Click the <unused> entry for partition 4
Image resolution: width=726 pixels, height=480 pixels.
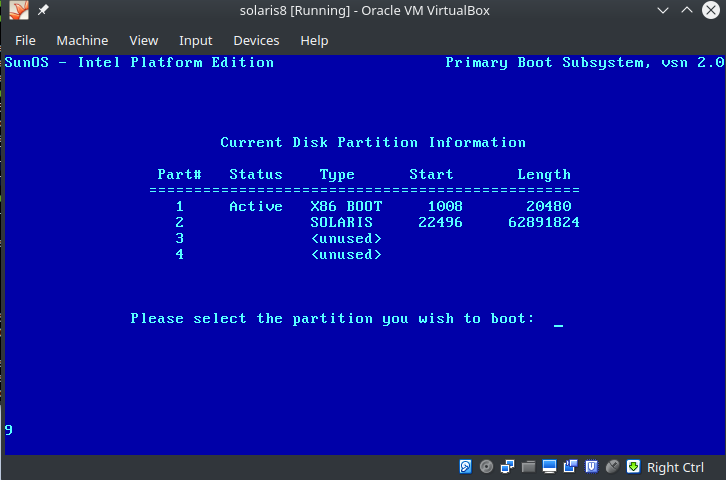346,255
